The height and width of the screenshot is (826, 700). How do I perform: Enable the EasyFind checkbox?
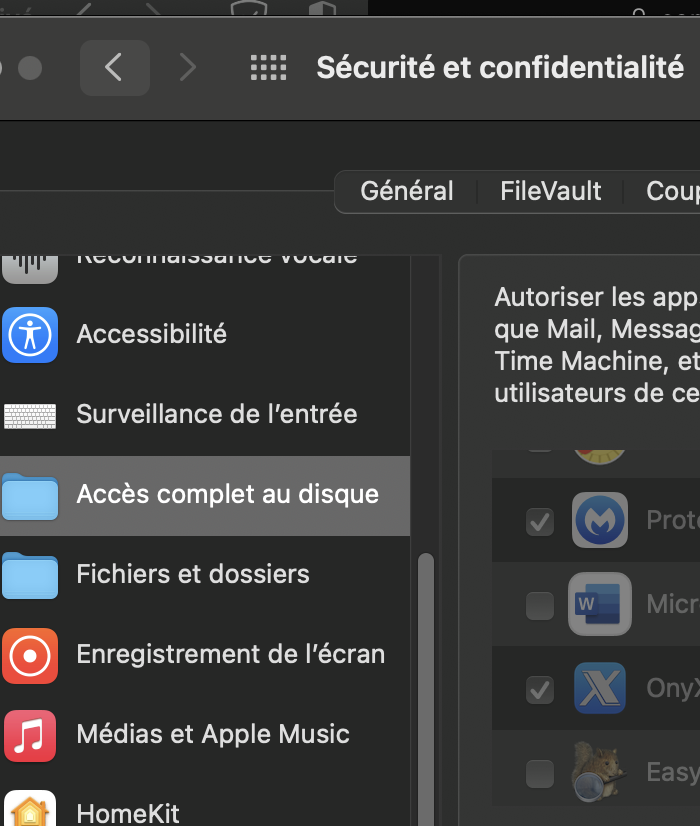point(540,773)
